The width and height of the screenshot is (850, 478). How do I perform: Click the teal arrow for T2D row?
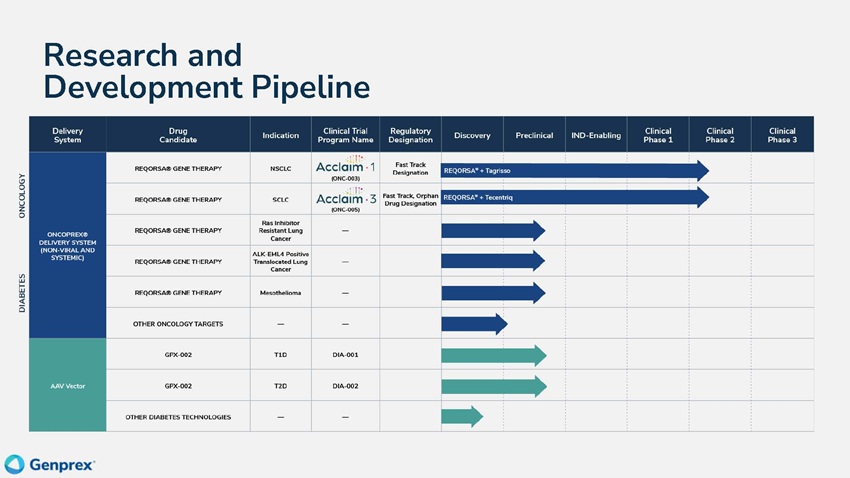tap(493, 386)
